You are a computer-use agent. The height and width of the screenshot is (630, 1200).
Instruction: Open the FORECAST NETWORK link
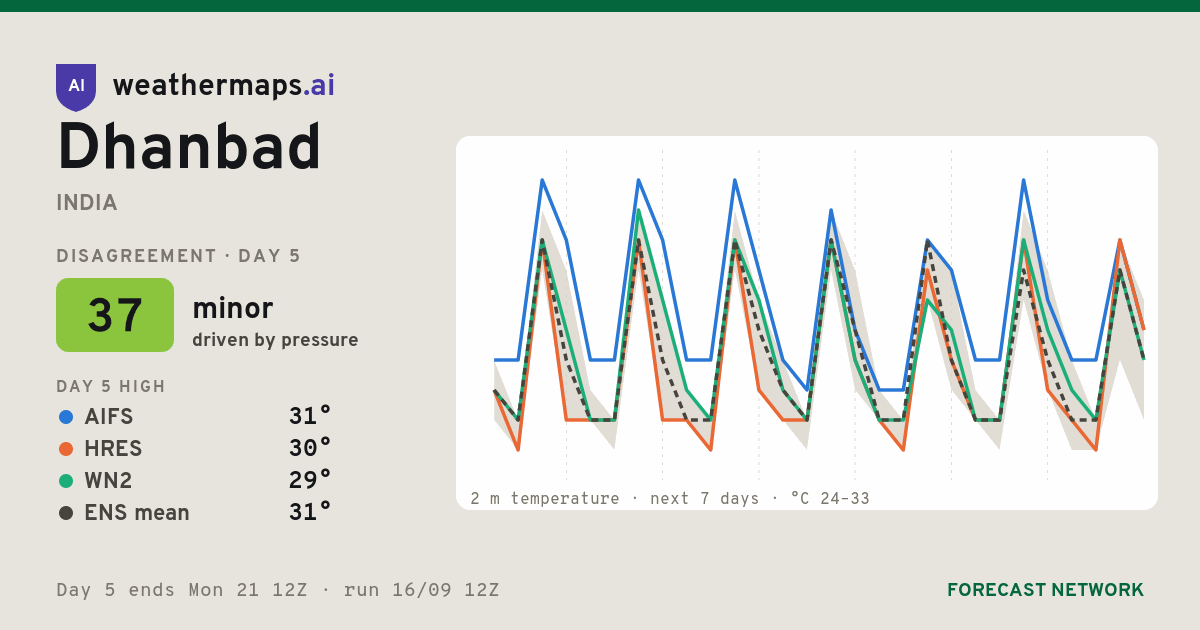tap(1045, 590)
